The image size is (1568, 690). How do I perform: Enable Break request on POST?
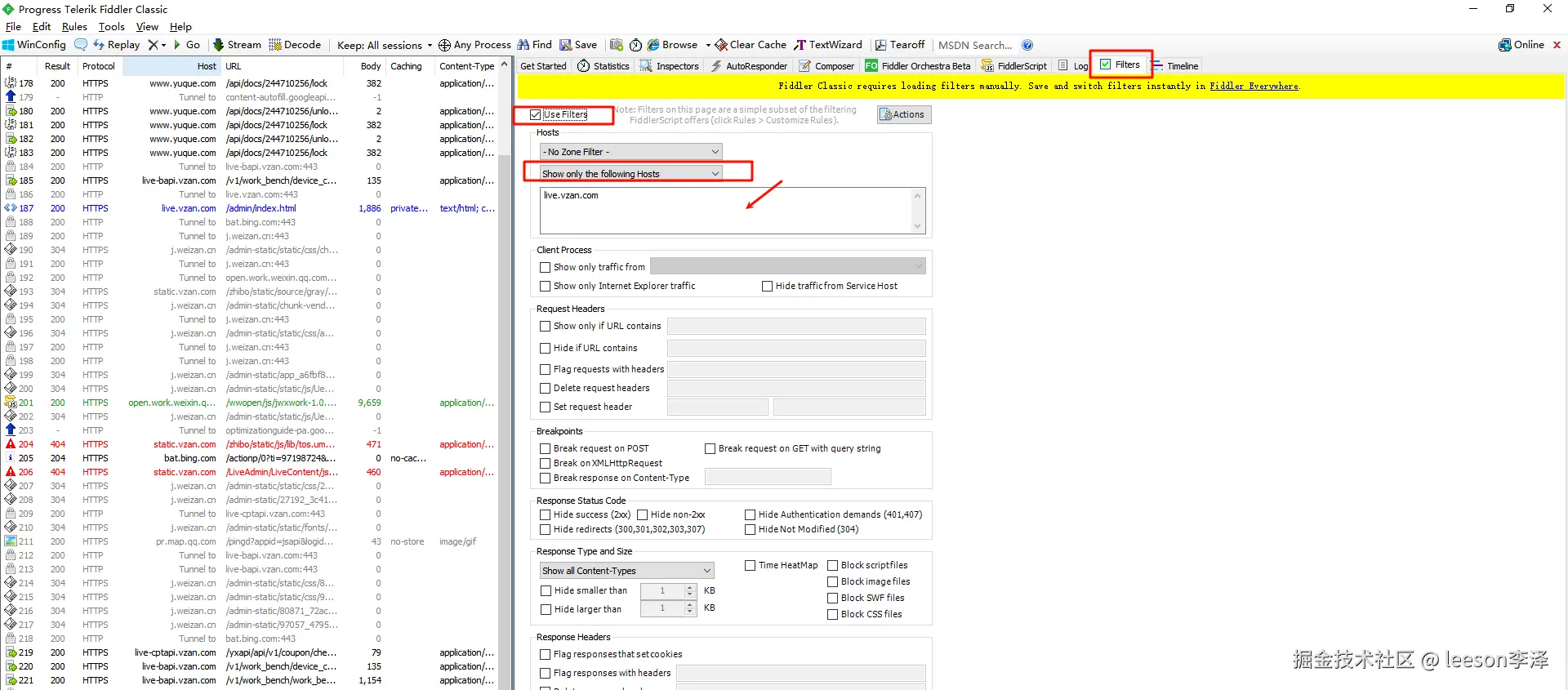(545, 448)
